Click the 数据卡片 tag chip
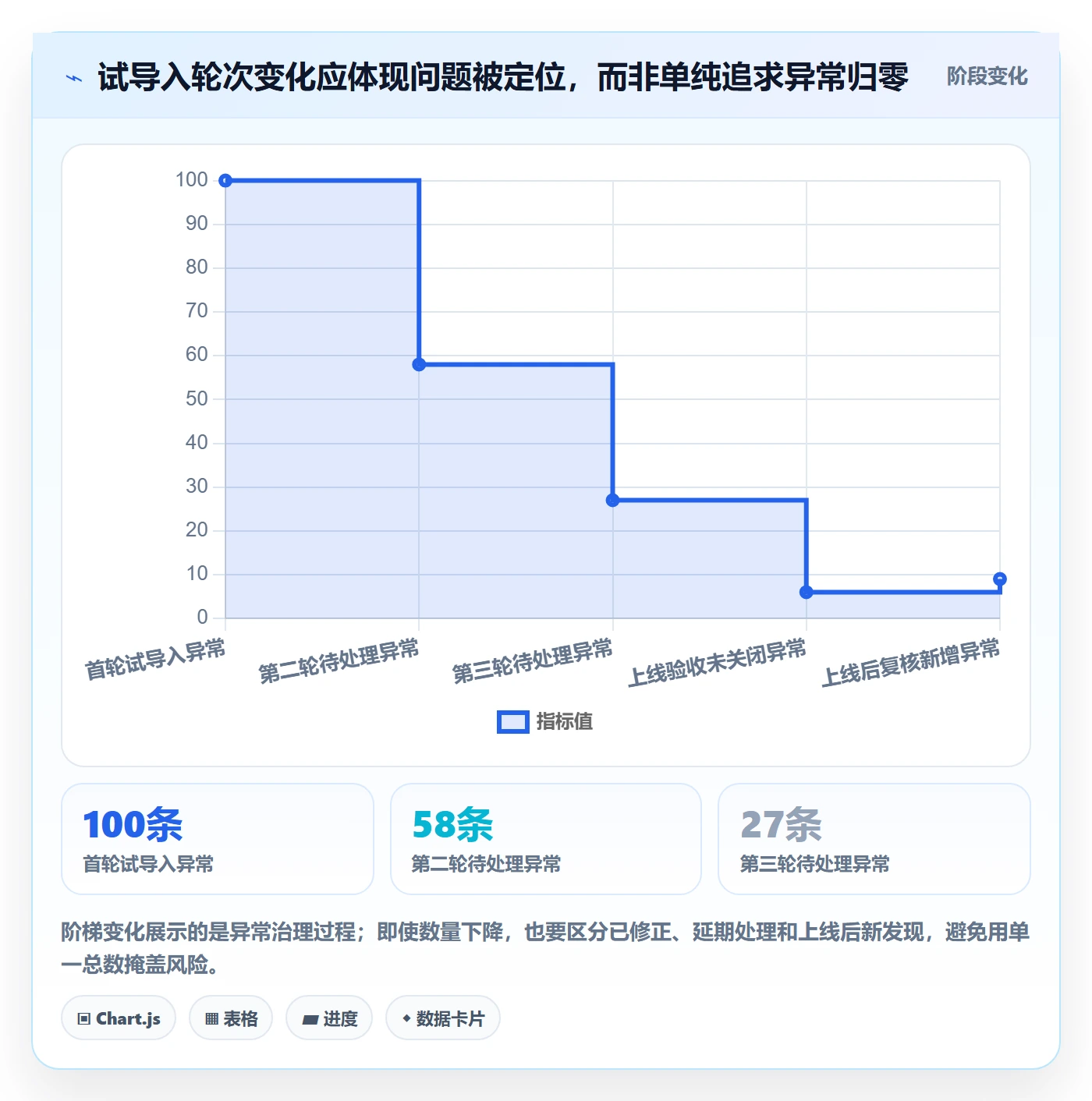 click(443, 1018)
